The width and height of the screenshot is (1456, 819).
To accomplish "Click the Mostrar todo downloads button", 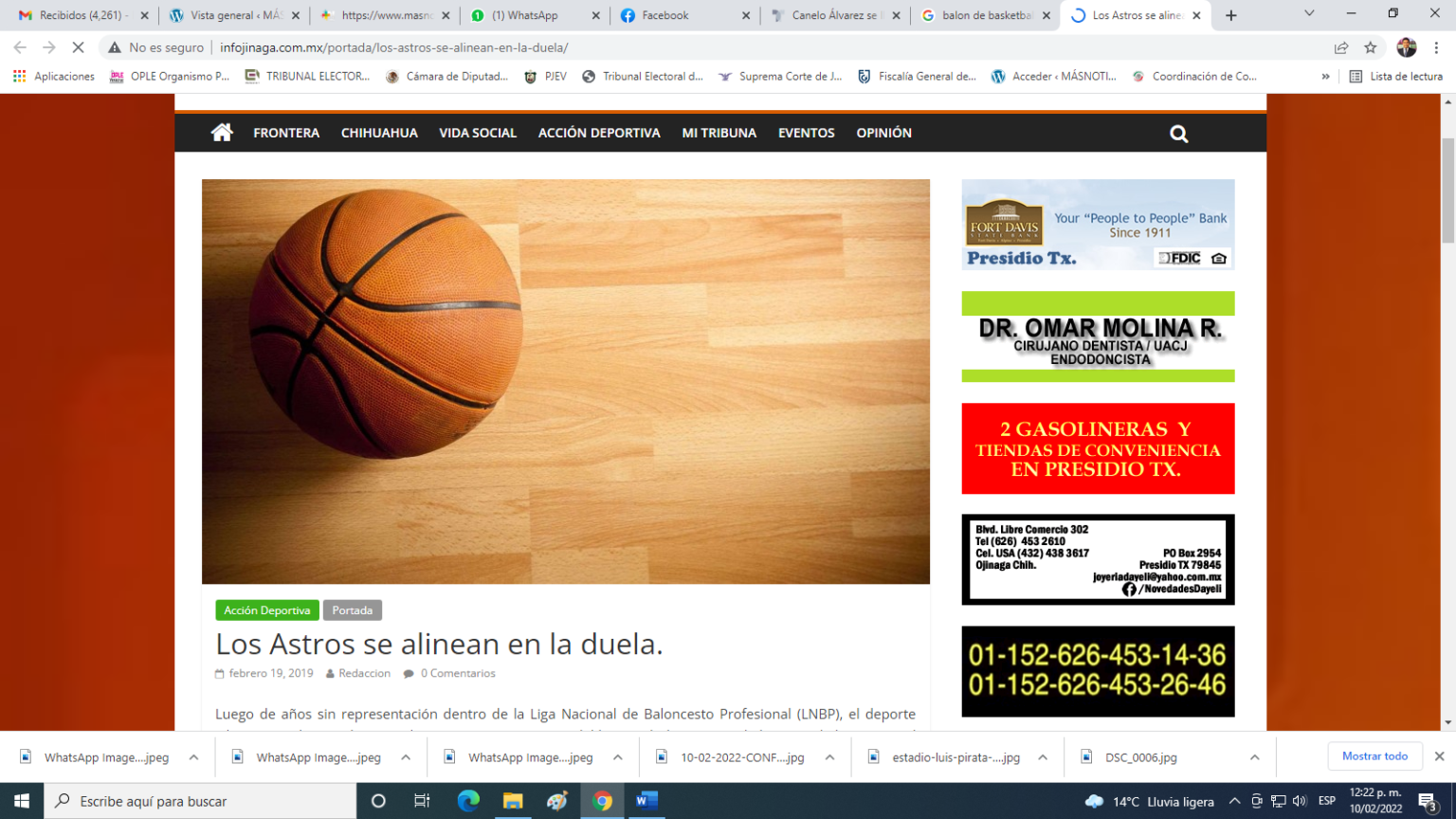I will pos(1374,756).
